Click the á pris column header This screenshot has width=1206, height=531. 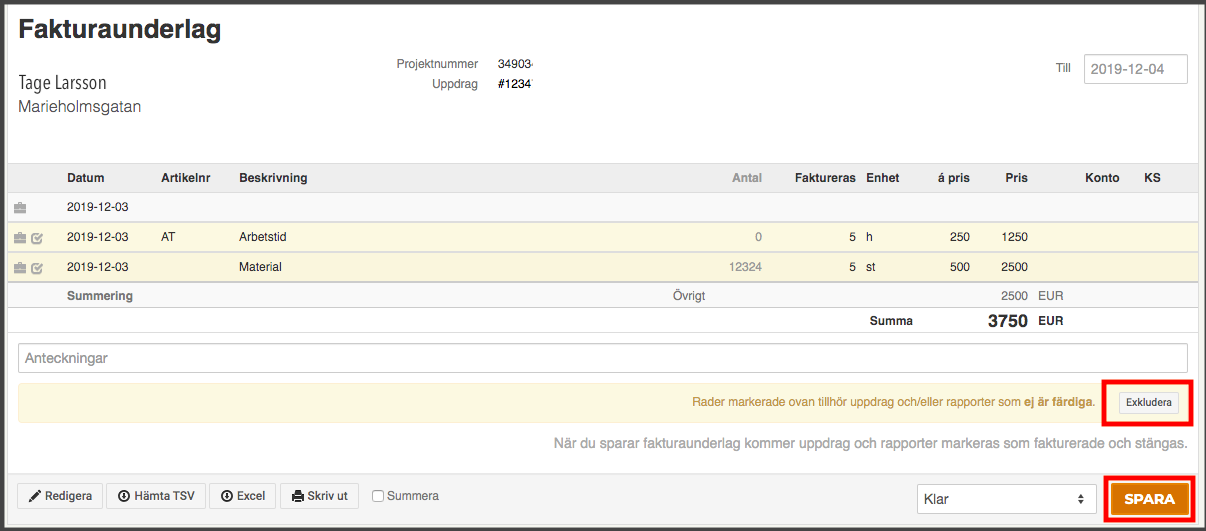[953, 178]
